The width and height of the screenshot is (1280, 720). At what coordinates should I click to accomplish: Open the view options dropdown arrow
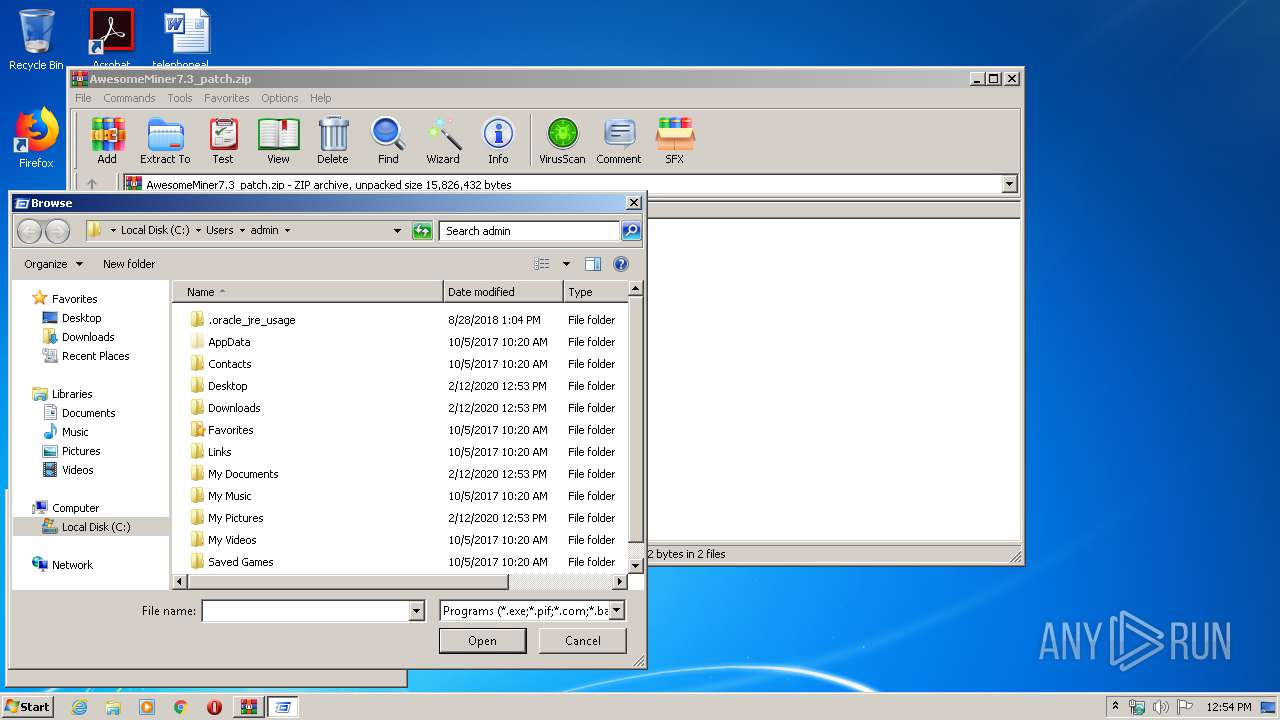[566, 264]
